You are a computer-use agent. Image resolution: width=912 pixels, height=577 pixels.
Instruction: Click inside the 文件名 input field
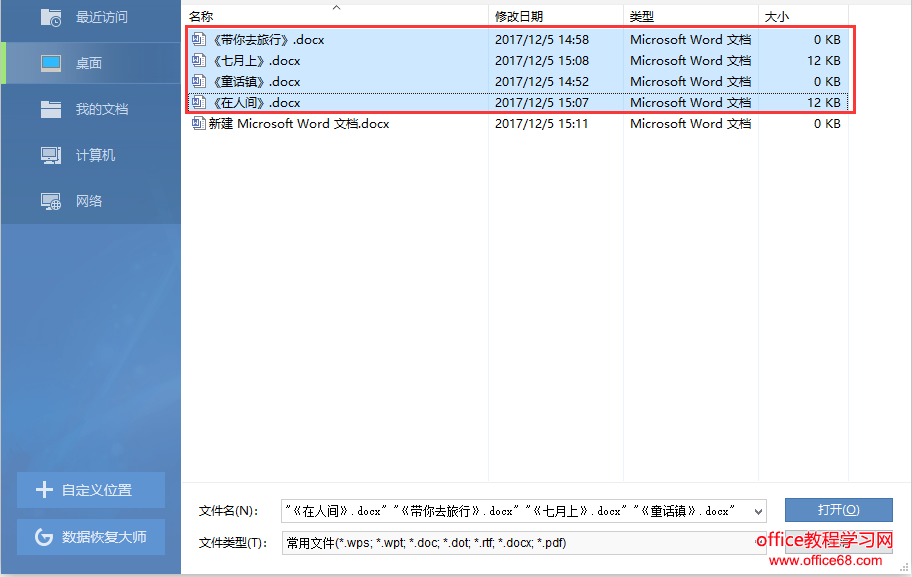click(516, 511)
